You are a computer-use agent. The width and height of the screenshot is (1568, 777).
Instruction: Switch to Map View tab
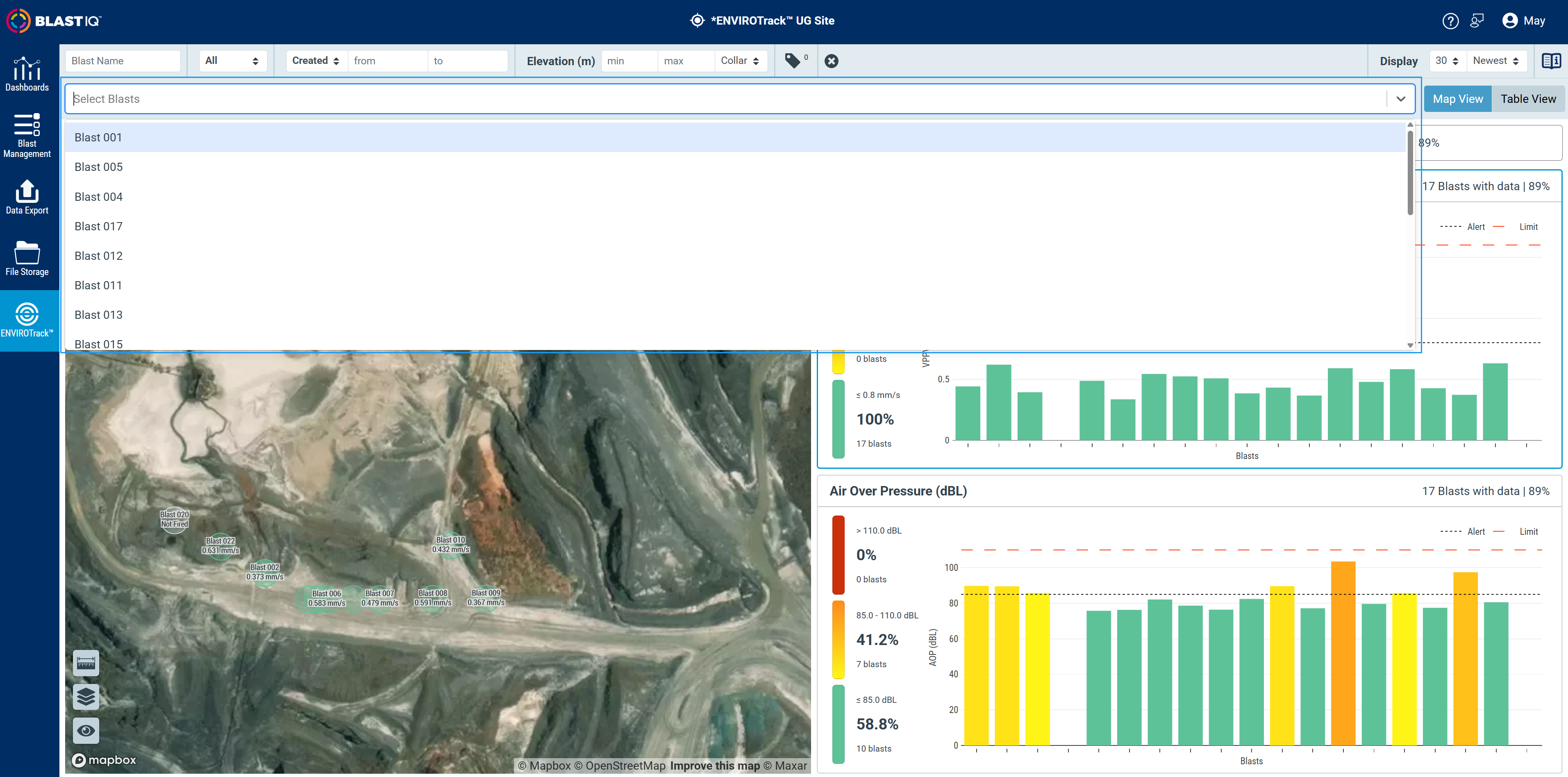point(1457,99)
